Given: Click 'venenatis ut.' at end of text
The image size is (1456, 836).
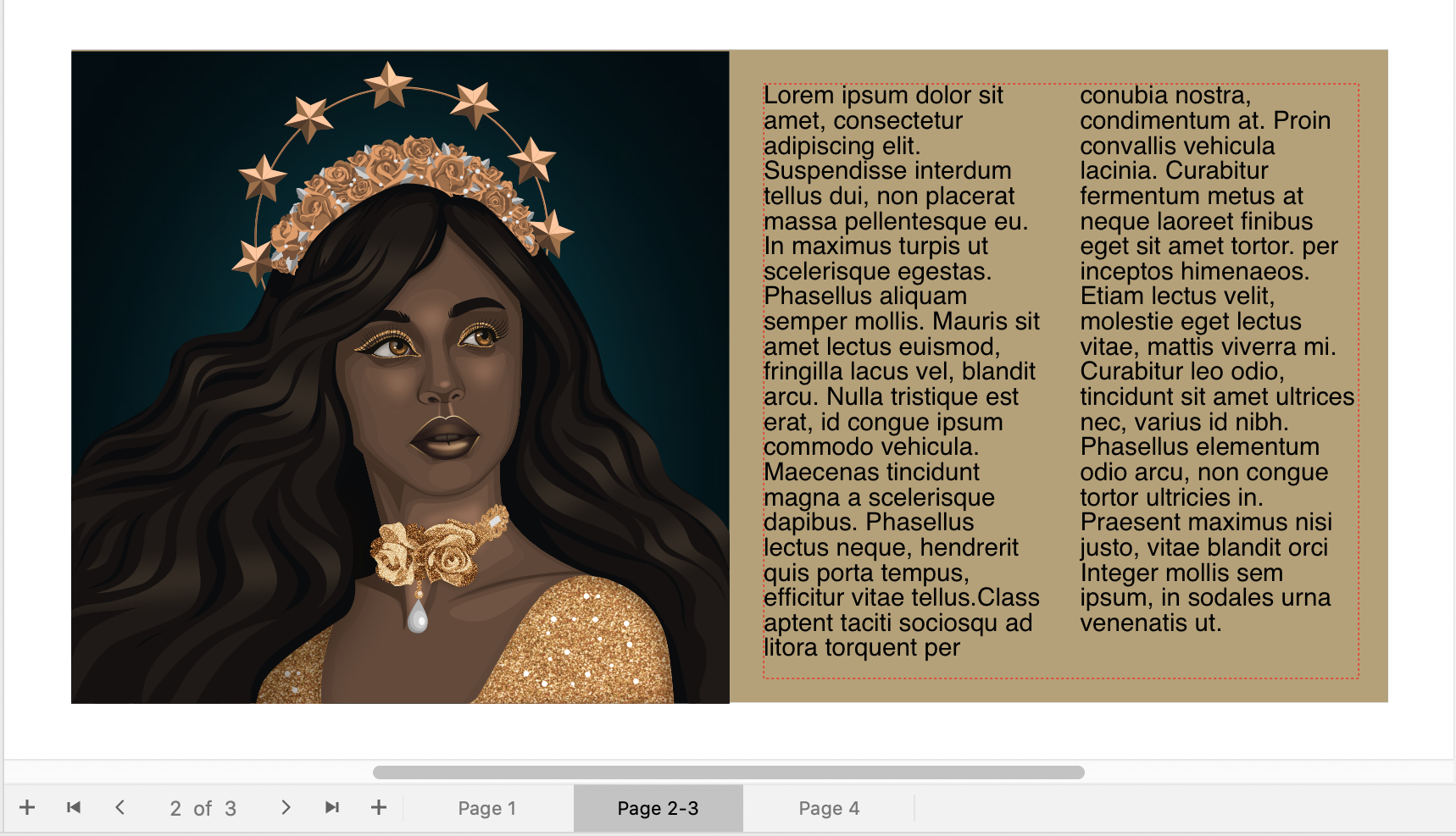Looking at the screenshot, I should [x=1150, y=623].
